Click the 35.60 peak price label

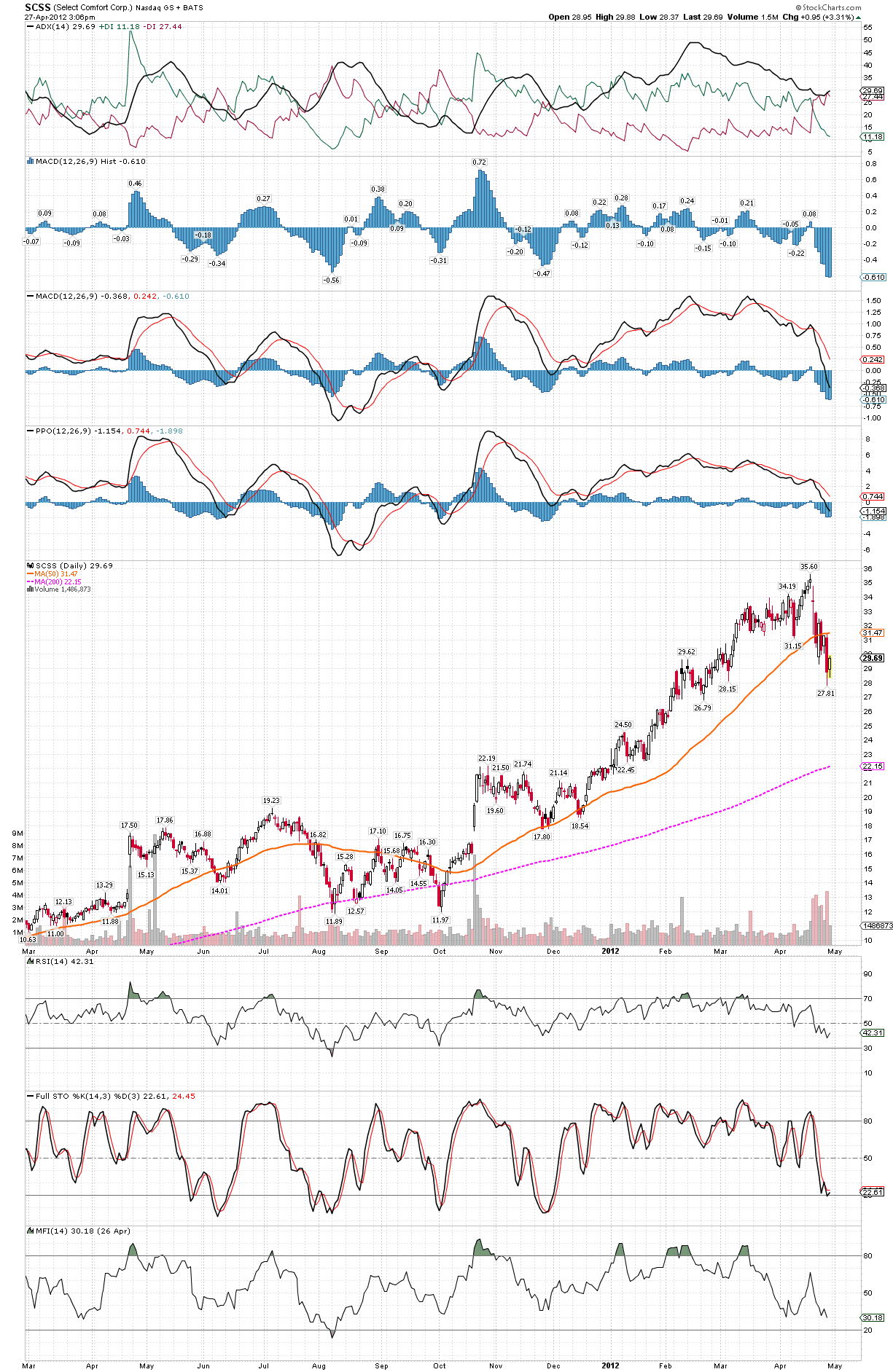[x=808, y=567]
